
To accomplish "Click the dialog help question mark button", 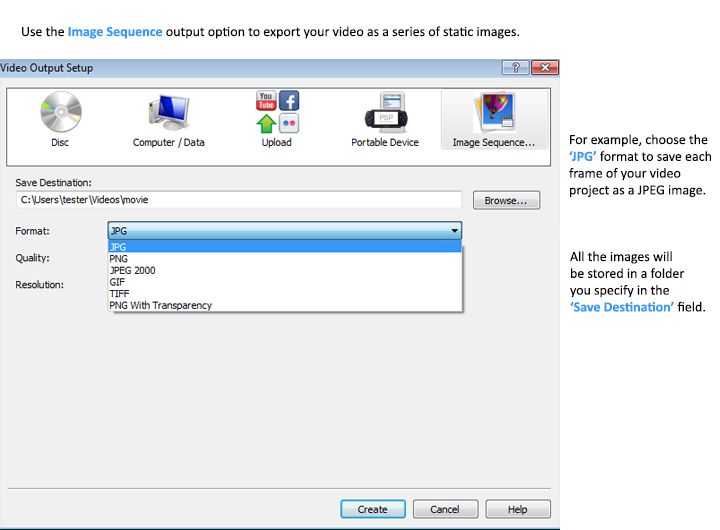I will [x=516, y=68].
